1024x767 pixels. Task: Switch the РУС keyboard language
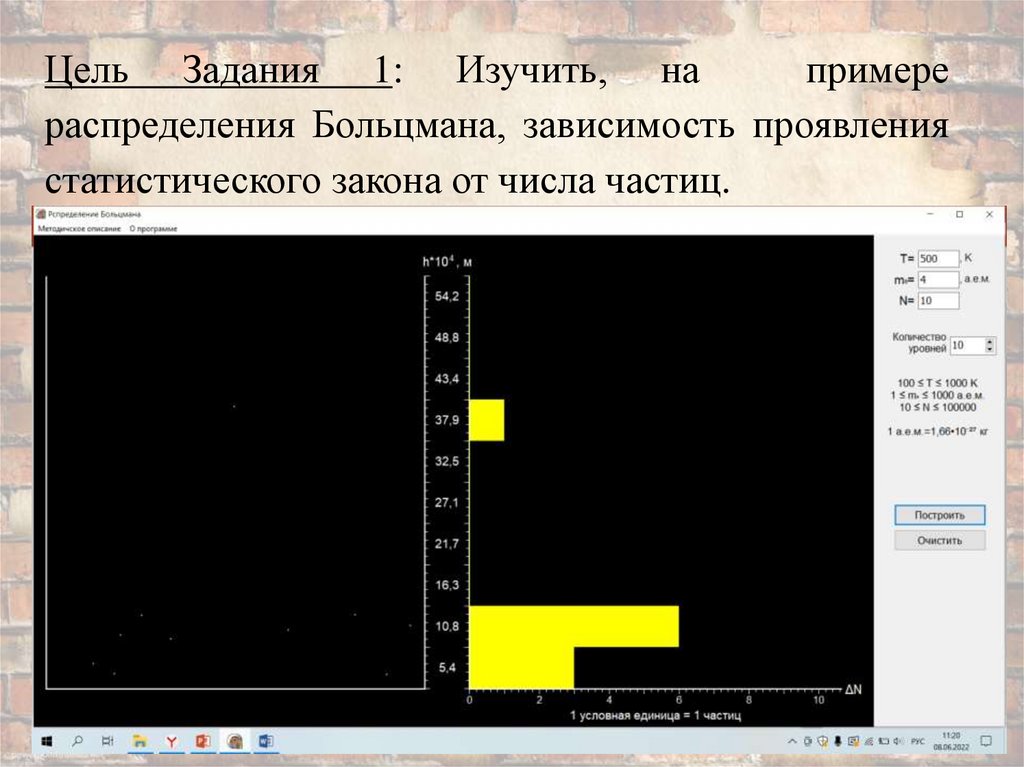918,741
